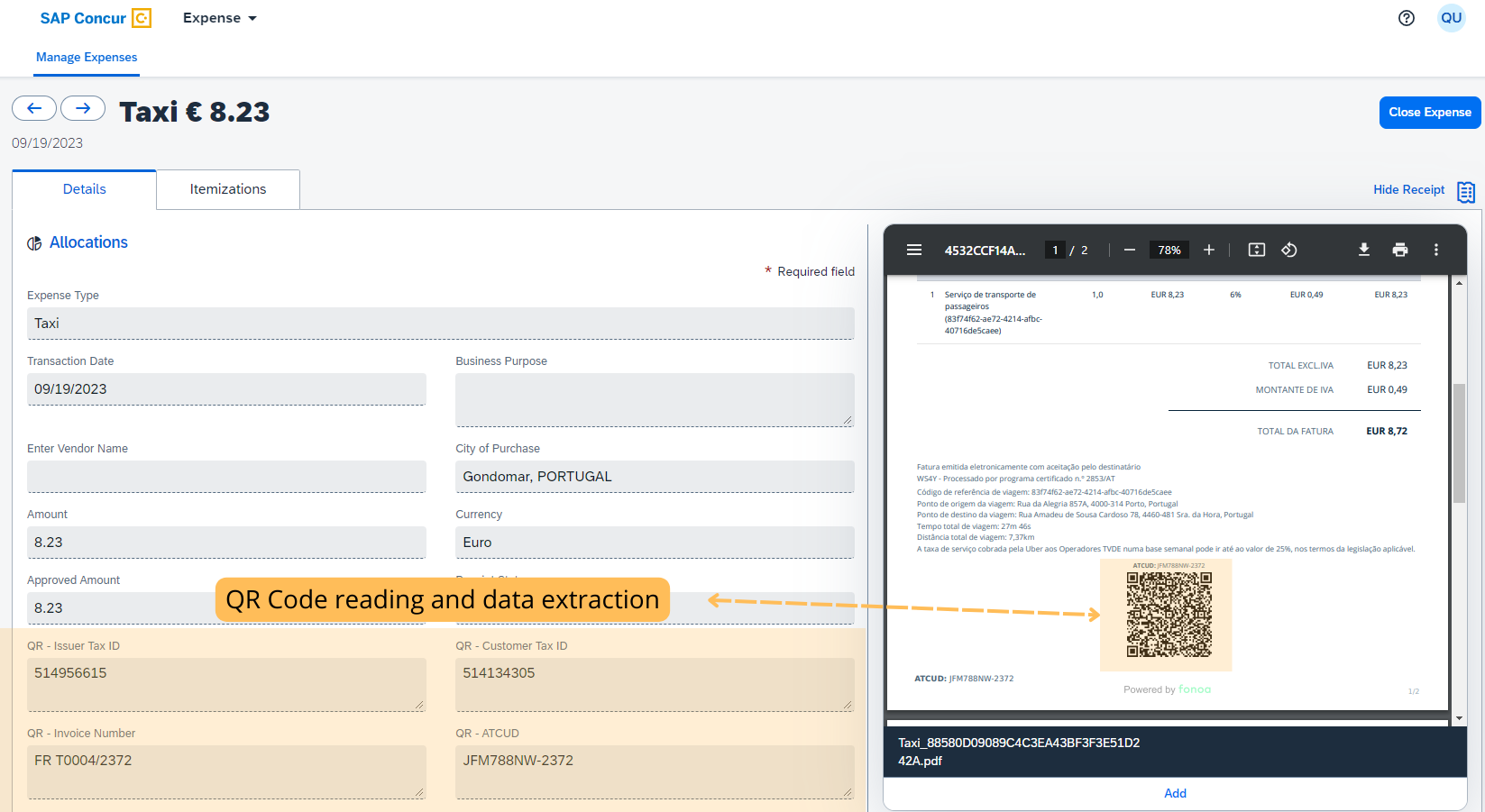Click the Transaction Date field
The height and width of the screenshot is (812, 1485).
click(x=226, y=389)
